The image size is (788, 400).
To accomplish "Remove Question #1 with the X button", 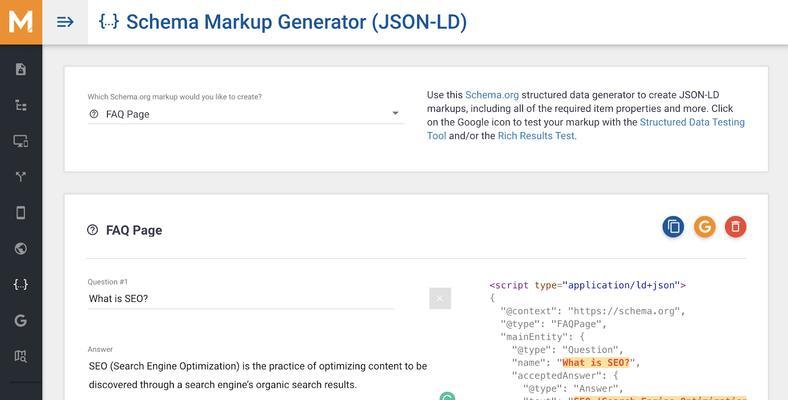I will coord(440,298).
